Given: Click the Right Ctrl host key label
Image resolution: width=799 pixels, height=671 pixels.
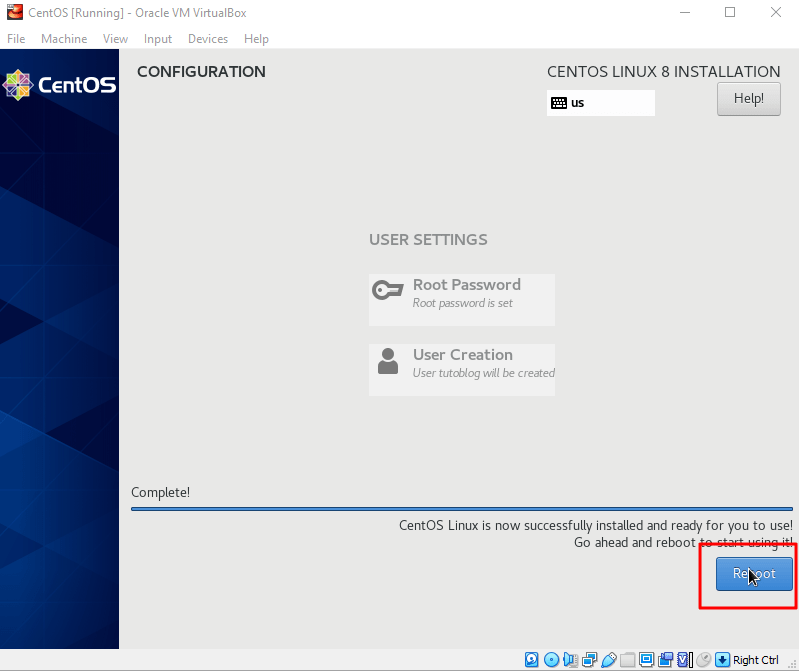Looking at the screenshot, I should [756, 660].
